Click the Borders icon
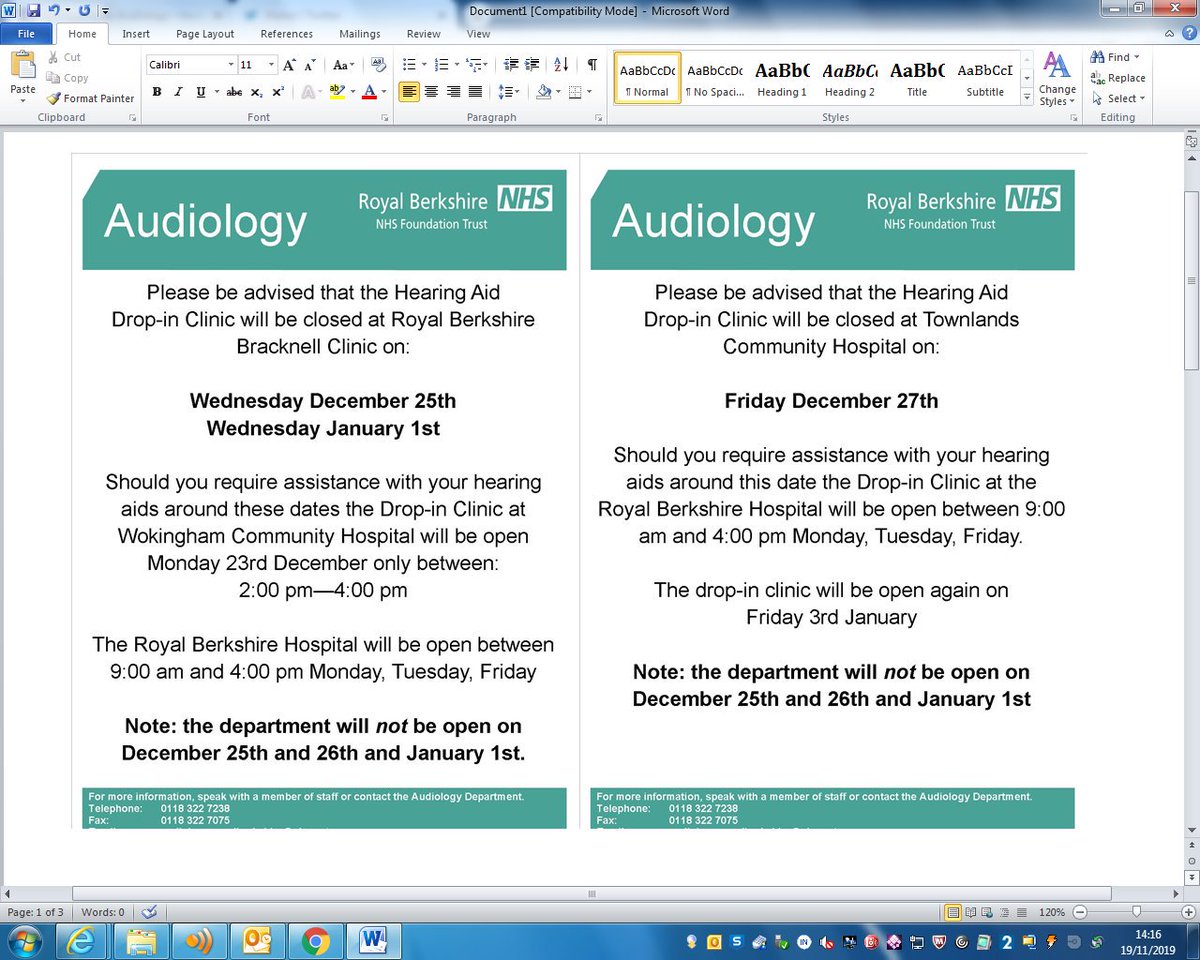The height and width of the screenshot is (960, 1200). pyautogui.click(x=574, y=92)
